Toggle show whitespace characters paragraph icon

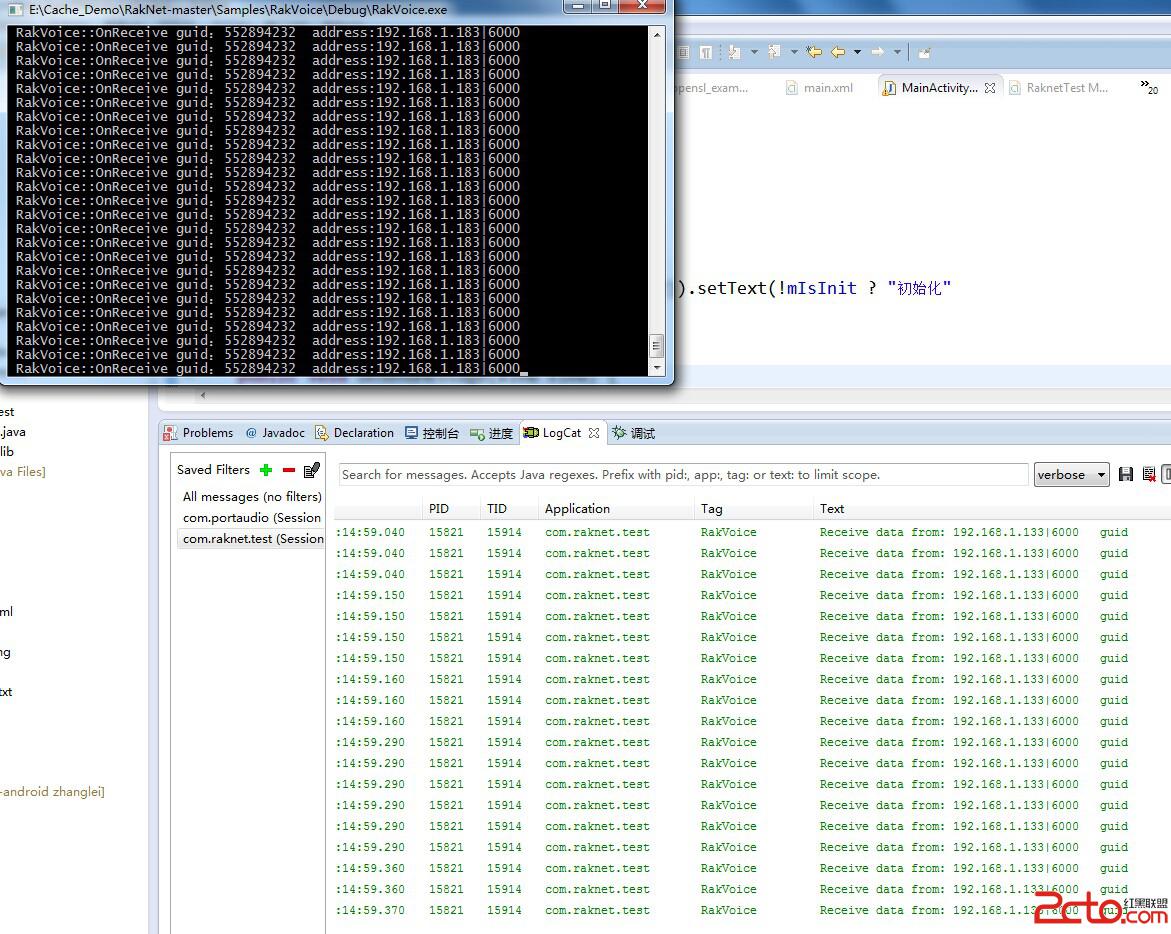pos(706,52)
